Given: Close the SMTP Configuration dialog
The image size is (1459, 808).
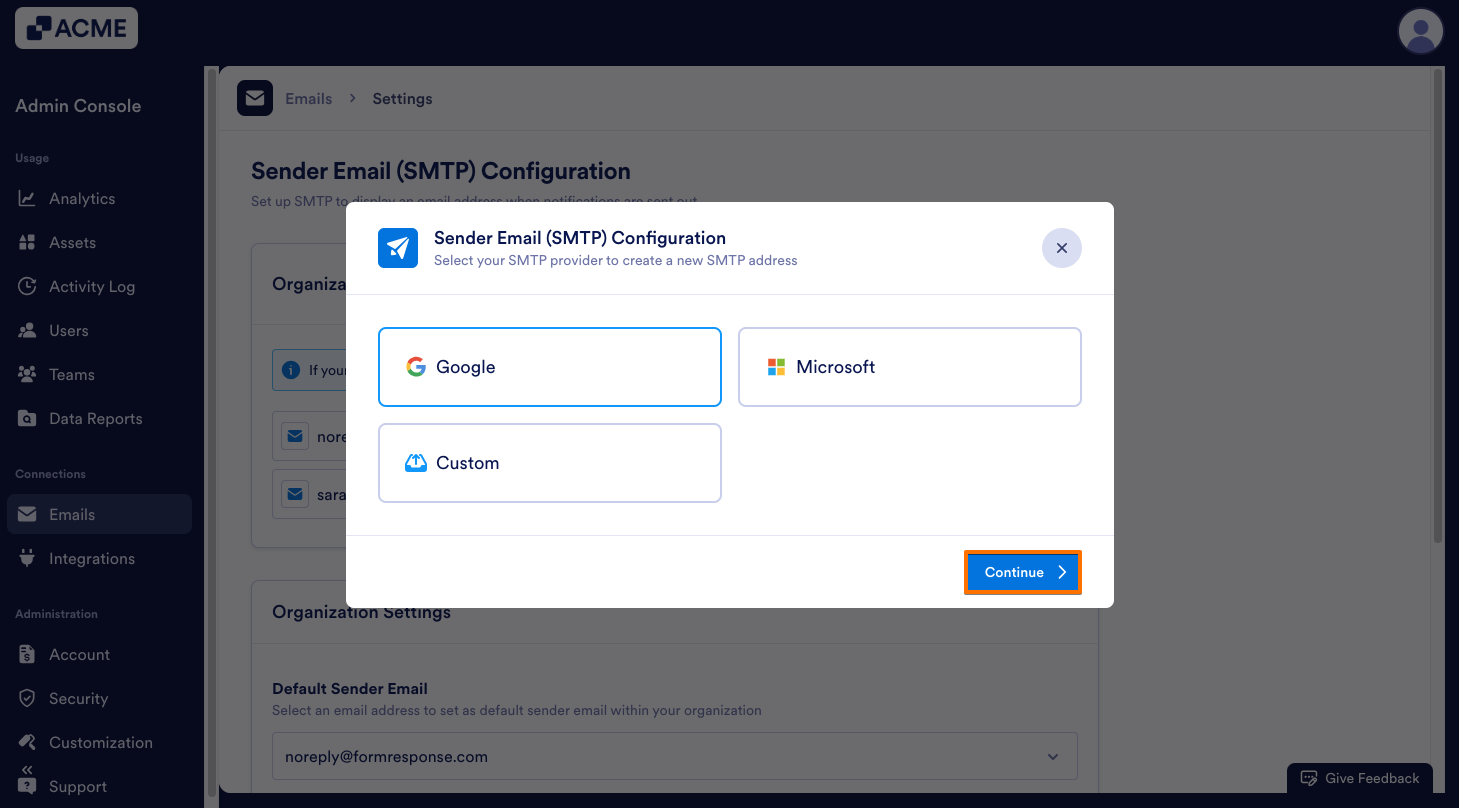Looking at the screenshot, I should (1061, 248).
